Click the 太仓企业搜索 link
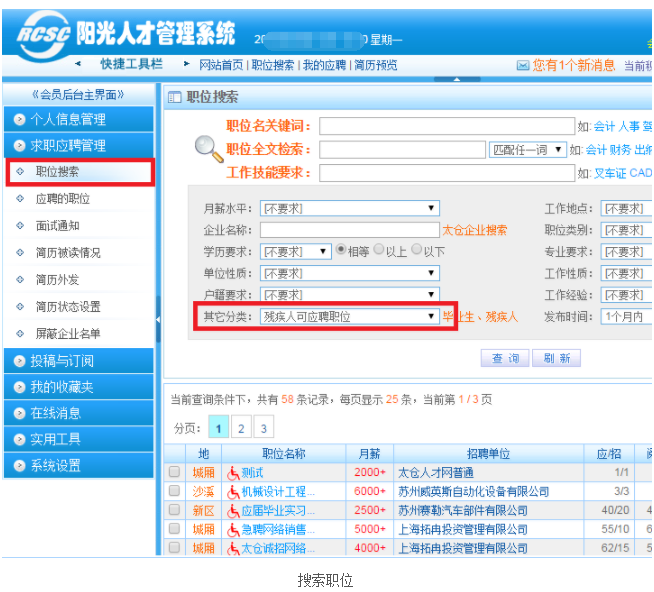Image resolution: width=654 pixels, height=592 pixels. click(474, 230)
